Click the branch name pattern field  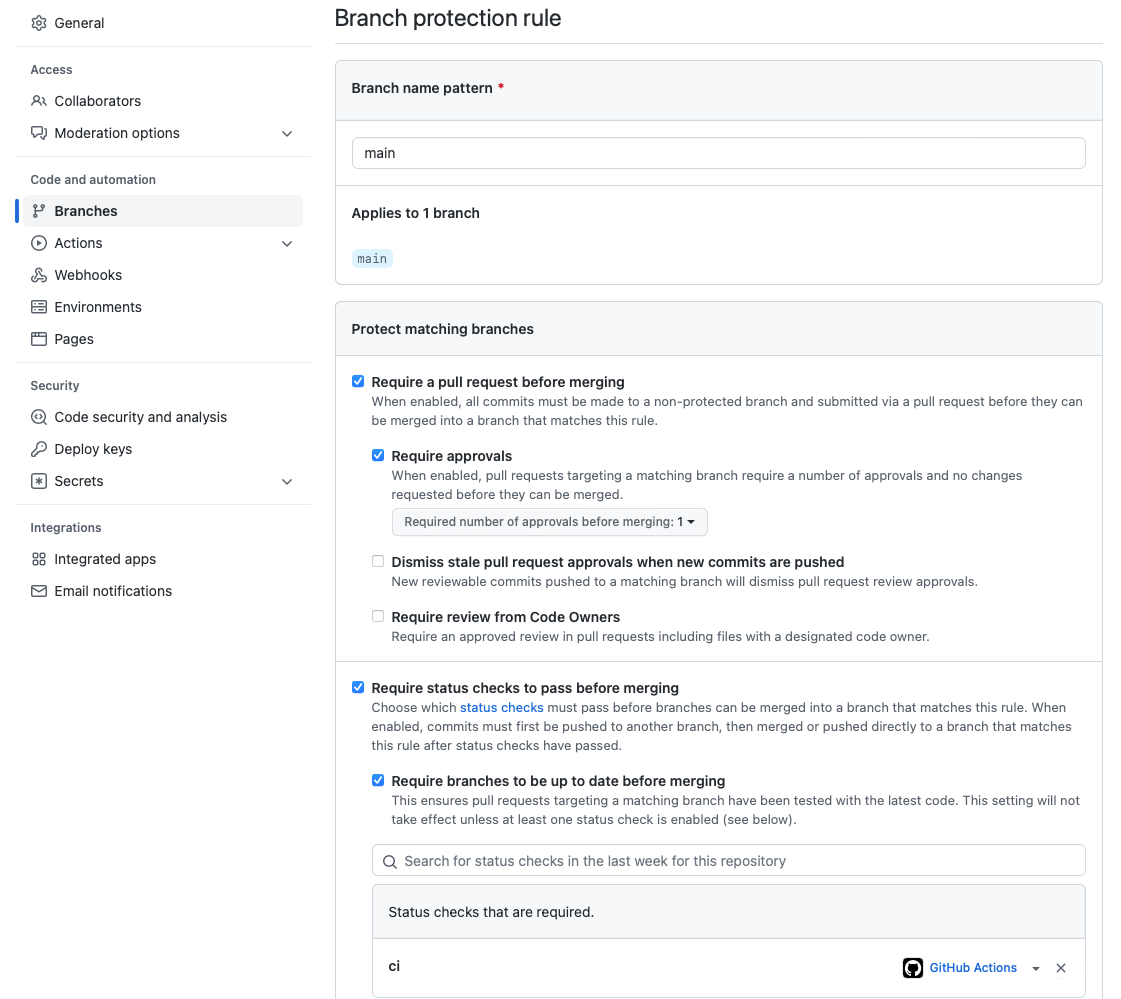tap(718, 152)
